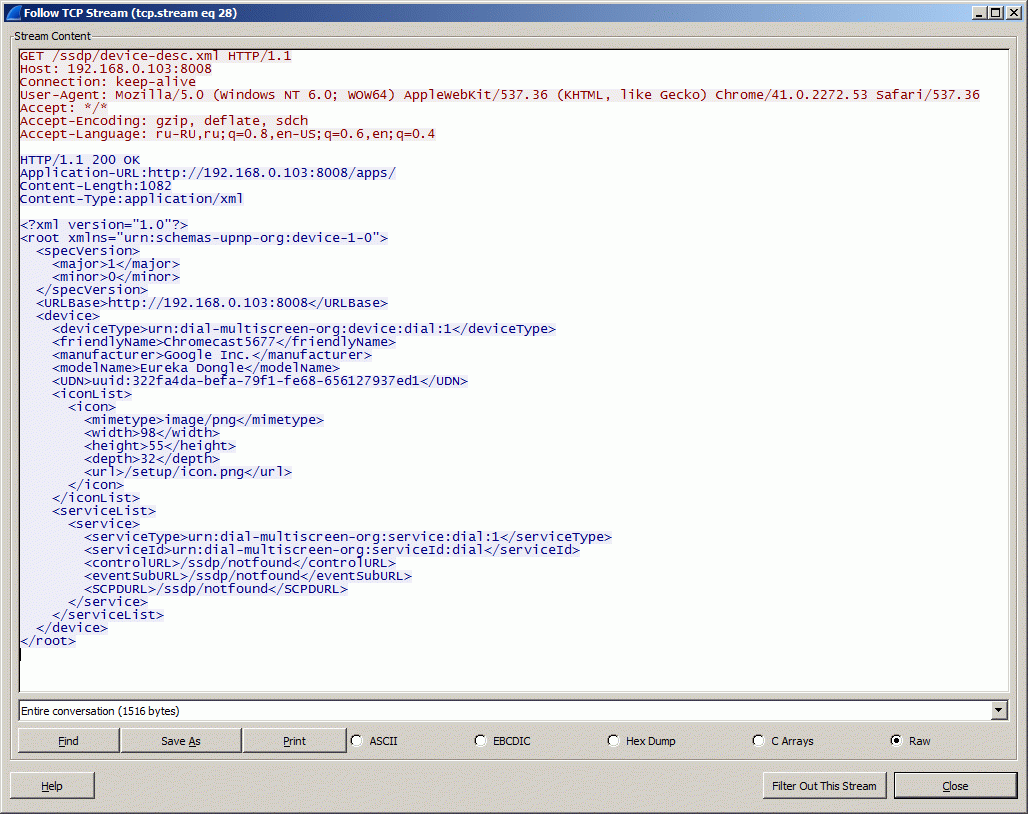Click the serviceType dial:1 line

pos(348,537)
